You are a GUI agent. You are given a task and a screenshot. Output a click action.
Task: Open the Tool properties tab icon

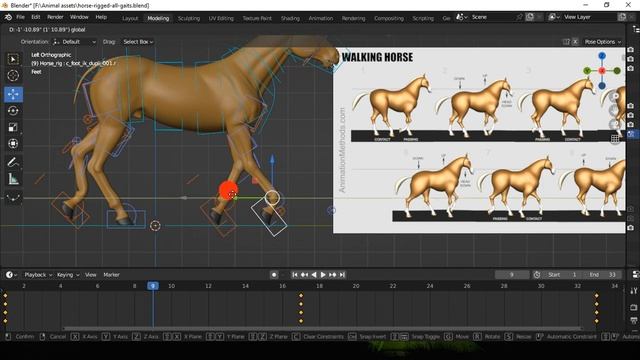(634, 291)
